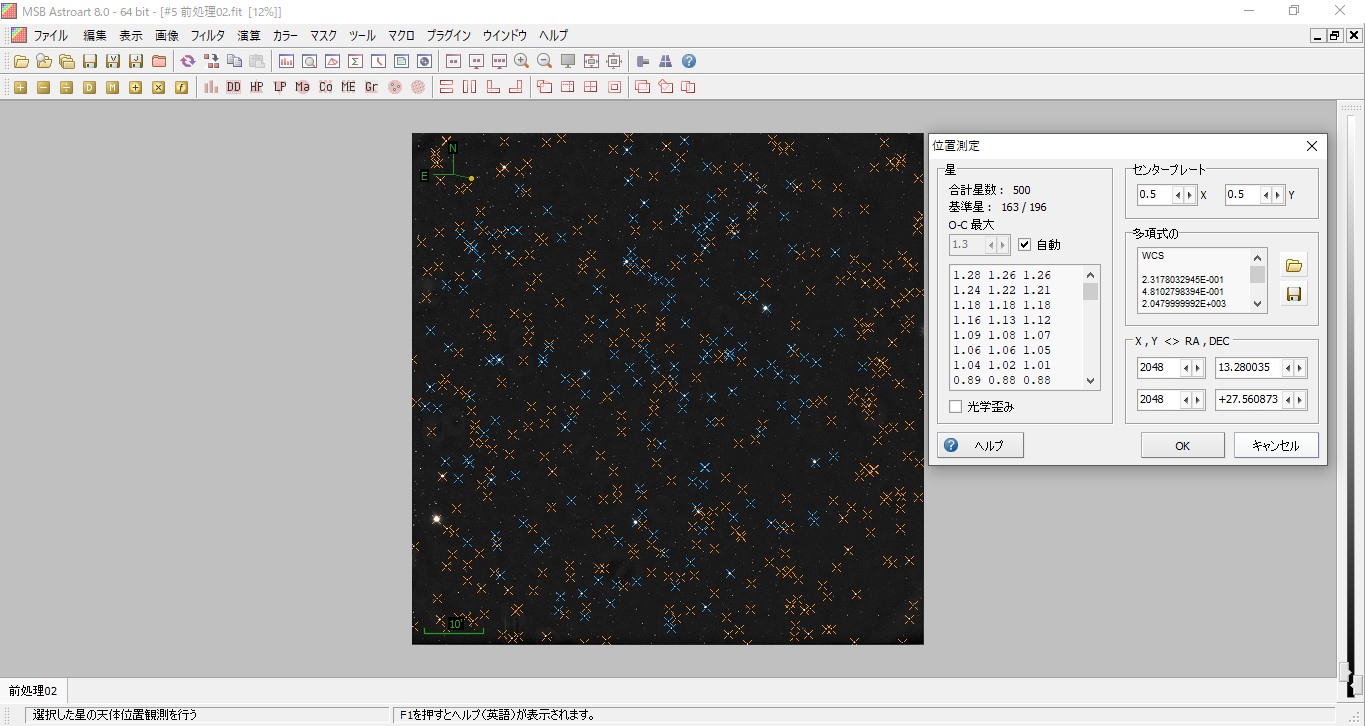Click the divide images icon

click(x=66, y=87)
